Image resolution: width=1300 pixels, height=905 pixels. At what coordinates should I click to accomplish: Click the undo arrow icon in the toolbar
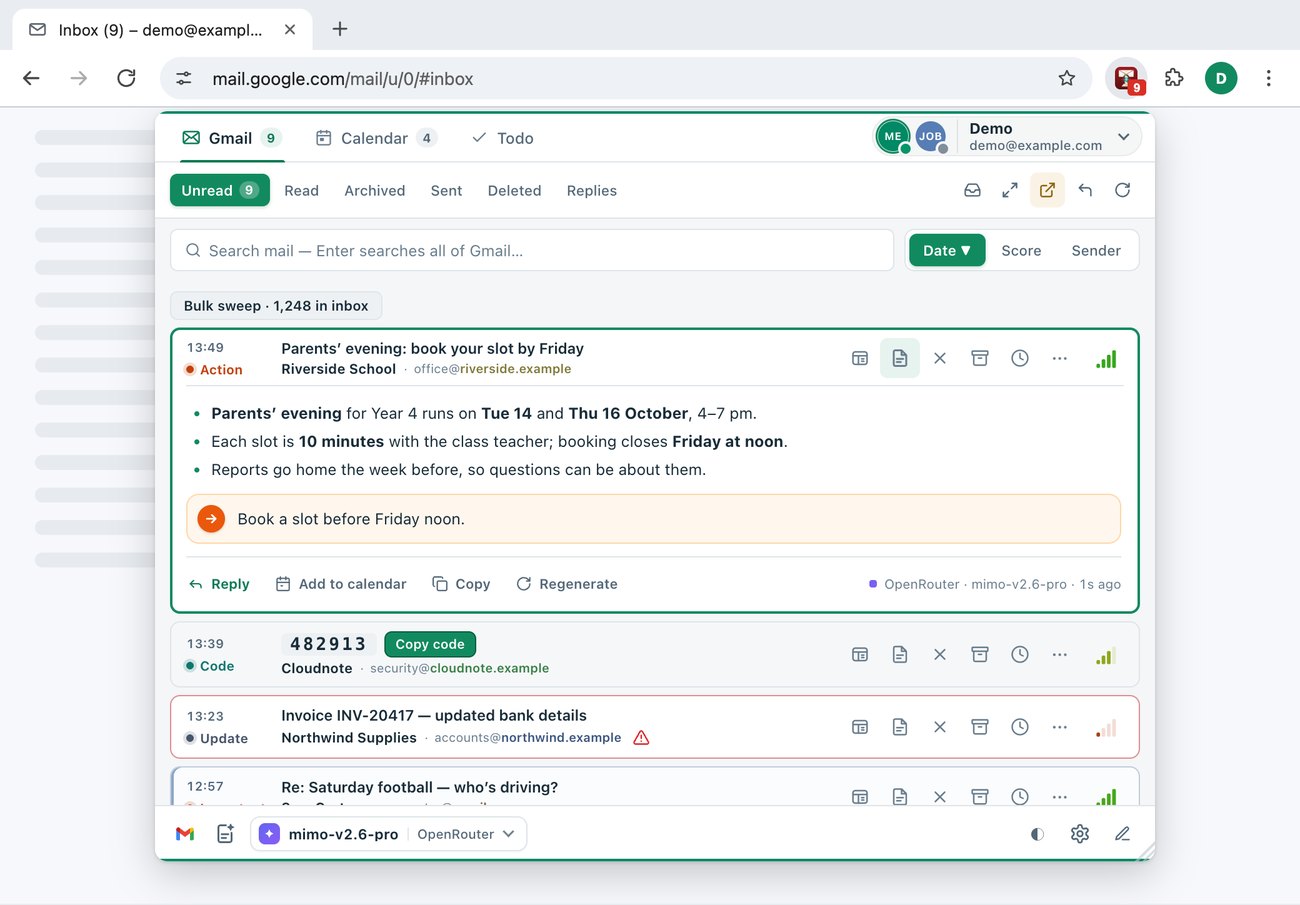(x=1085, y=190)
